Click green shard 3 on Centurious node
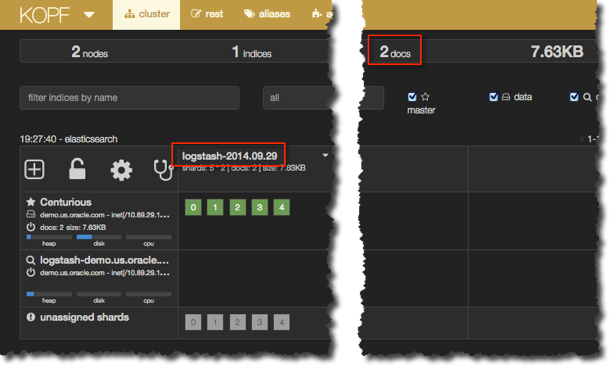The height and width of the screenshot is (366, 610). [259, 207]
